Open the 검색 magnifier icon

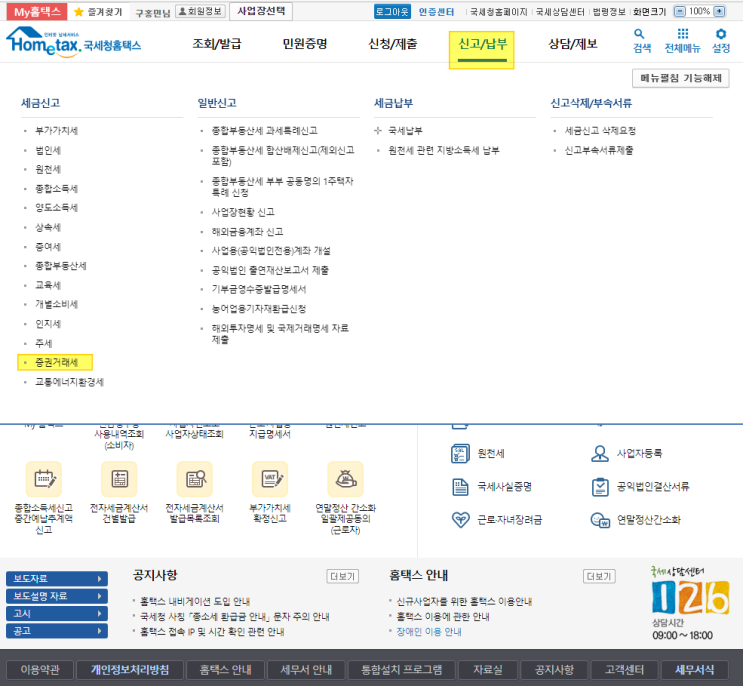[x=639, y=34]
